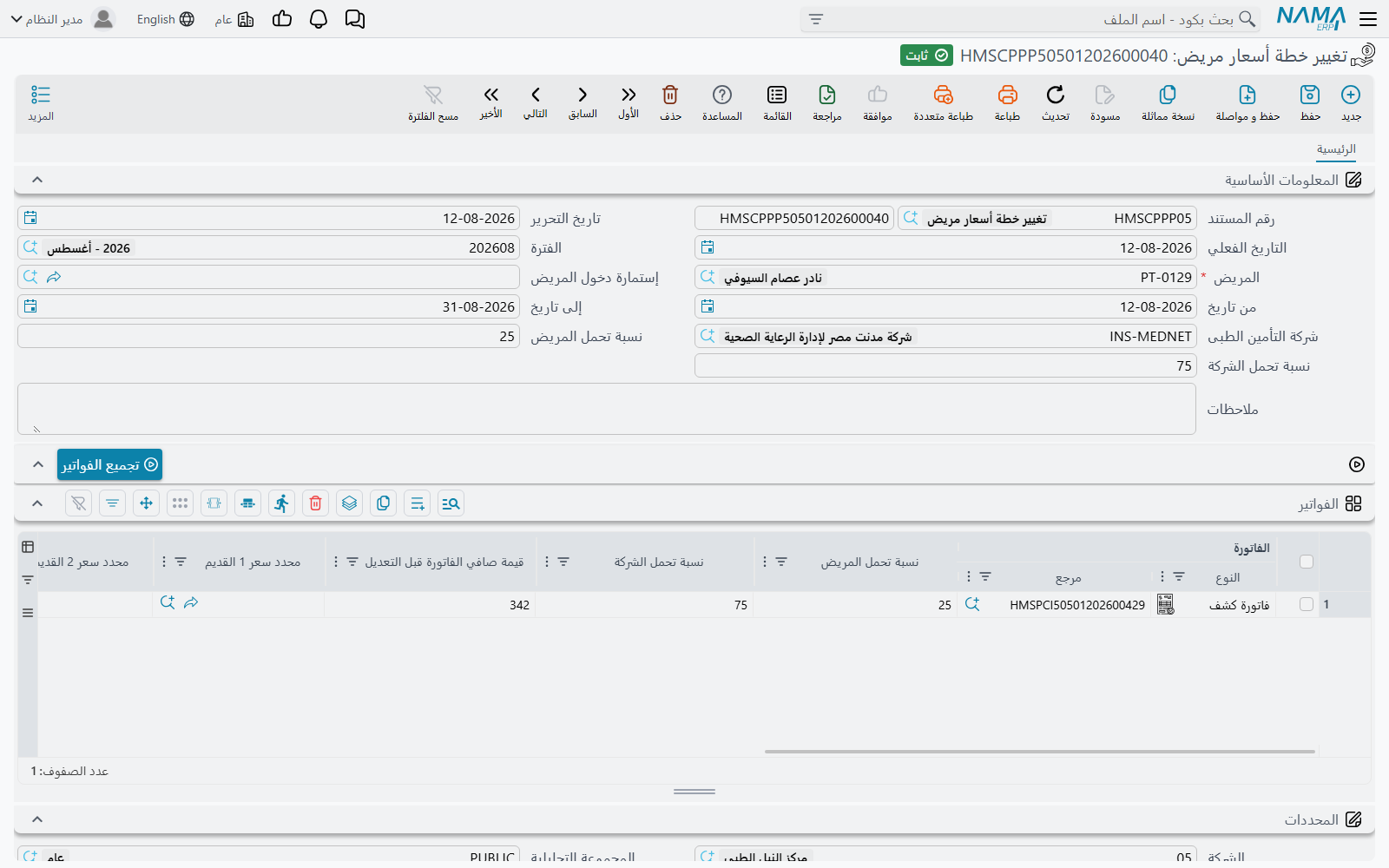Open the المزيد (More) menu icon

pos(41,95)
